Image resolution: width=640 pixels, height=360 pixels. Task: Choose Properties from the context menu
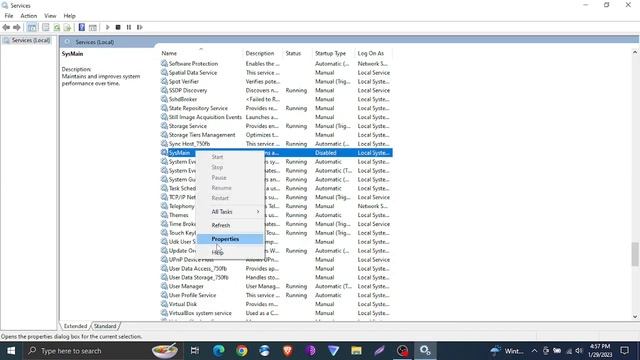tap(230, 239)
